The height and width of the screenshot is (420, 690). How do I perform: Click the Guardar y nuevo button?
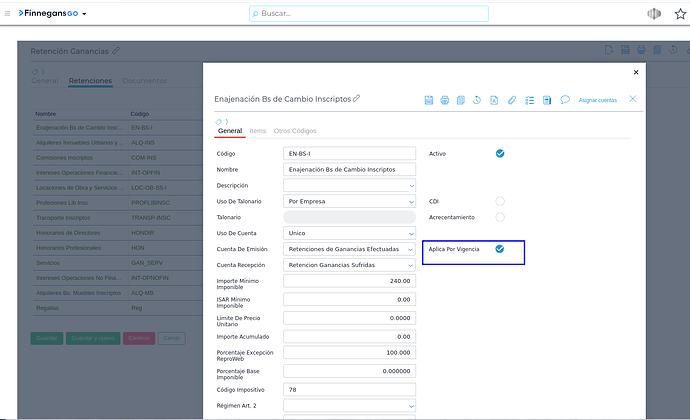93,338
